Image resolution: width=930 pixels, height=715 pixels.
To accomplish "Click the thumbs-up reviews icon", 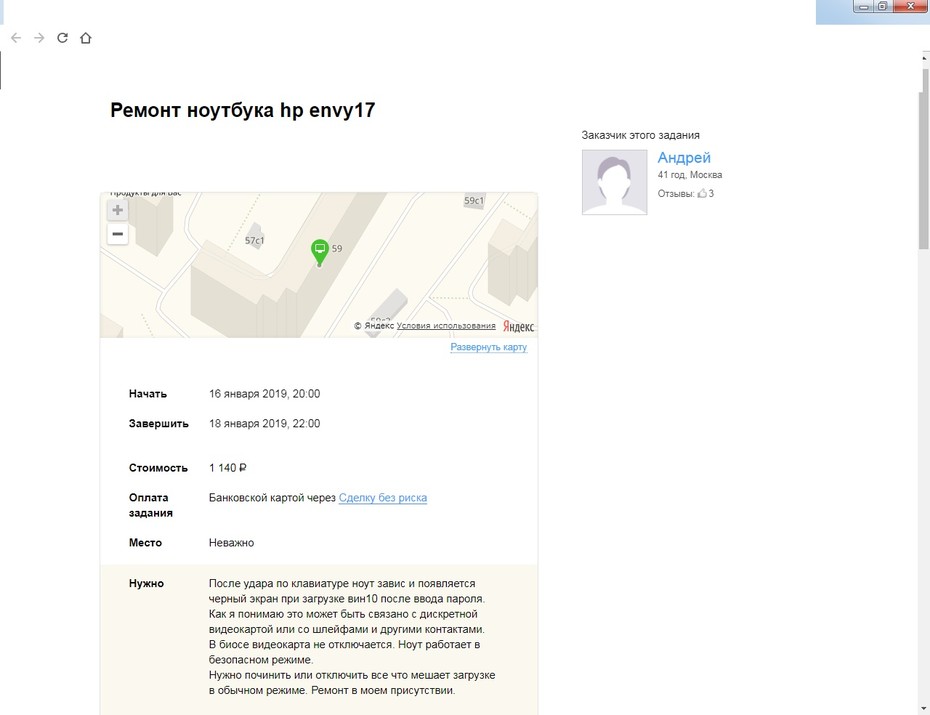I will click(702, 193).
